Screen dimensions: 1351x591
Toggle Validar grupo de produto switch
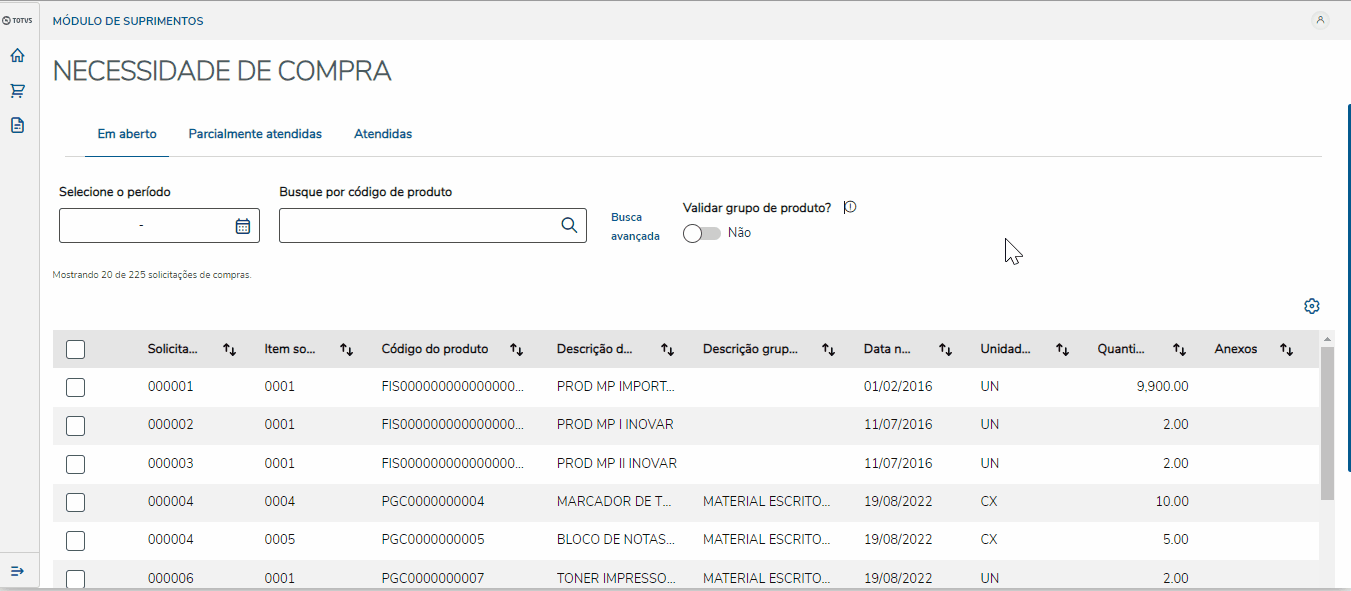701,233
